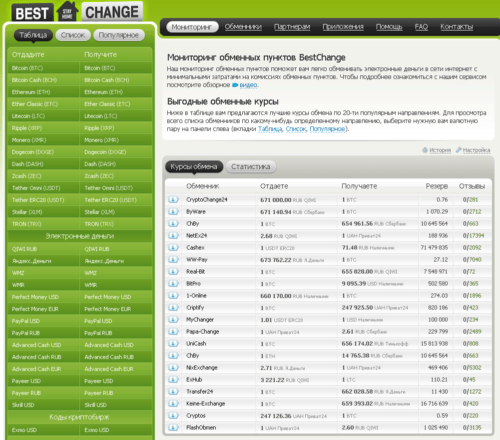Image resolution: width=500 pixels, height=440 pixels.
Task: Click the info icon next to CryptoChange24
Action: [x=173, y=200]
